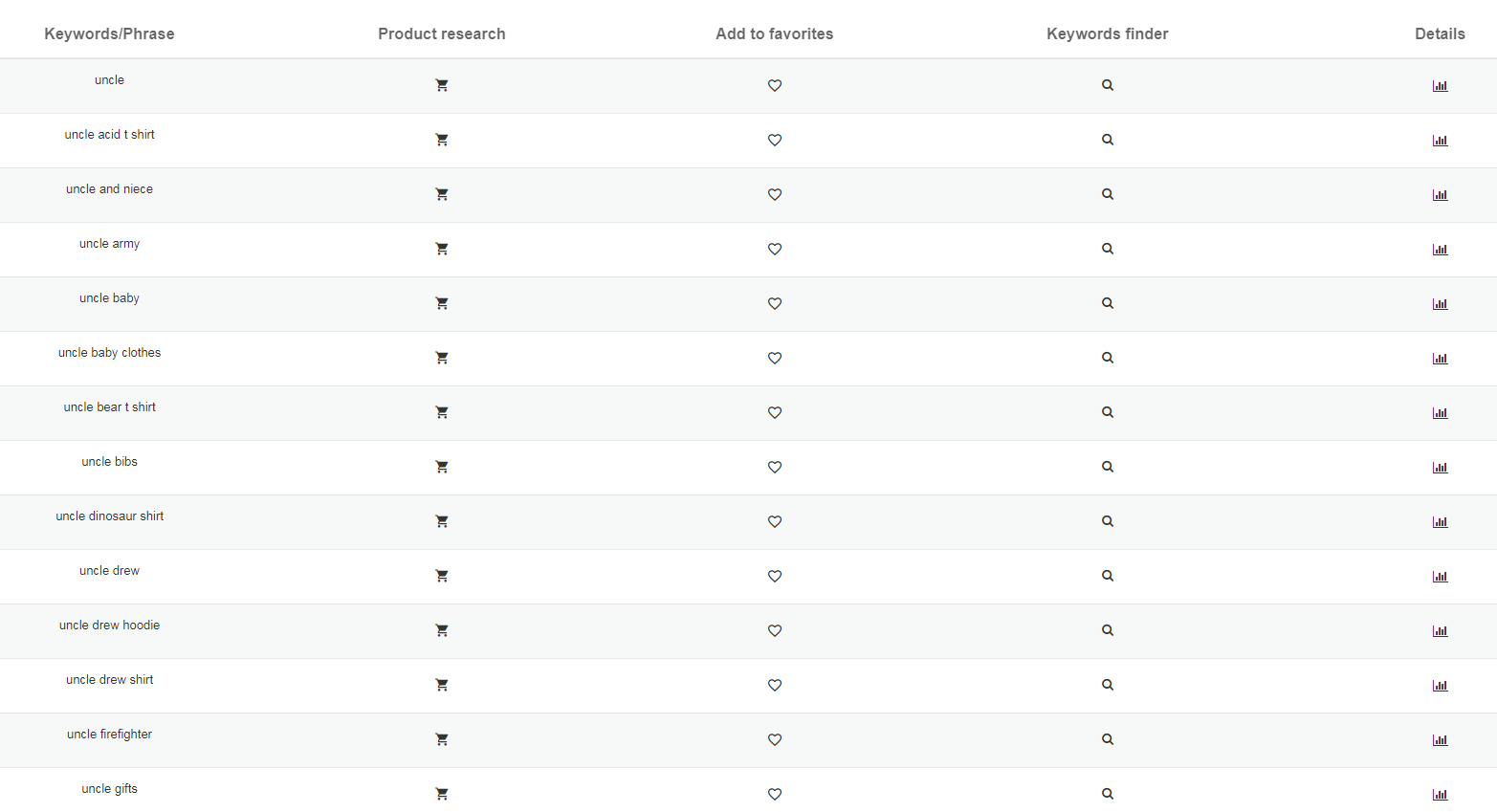The width and height of the screenshot is (1497, 812).
Task: Open details chart for 'uncle' row
Action: [x=1440, y=85]
